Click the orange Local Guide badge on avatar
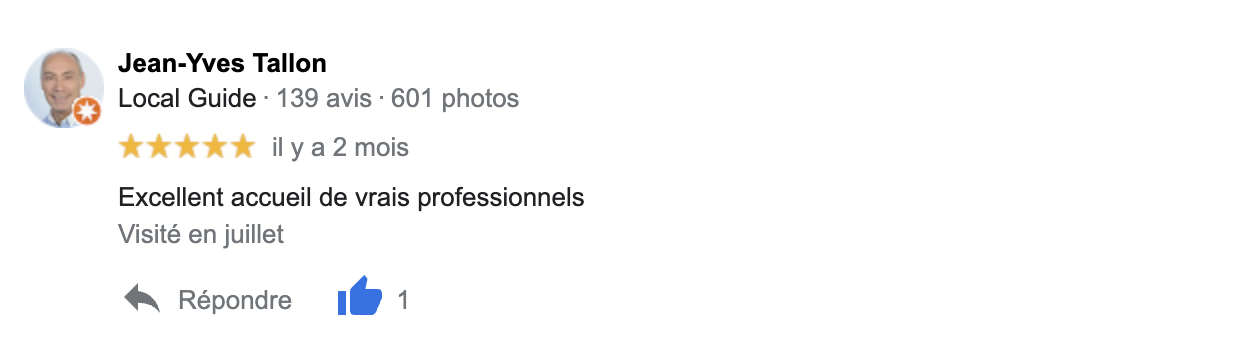Viewport: 1248px width, 362px height. coord(88,111)
